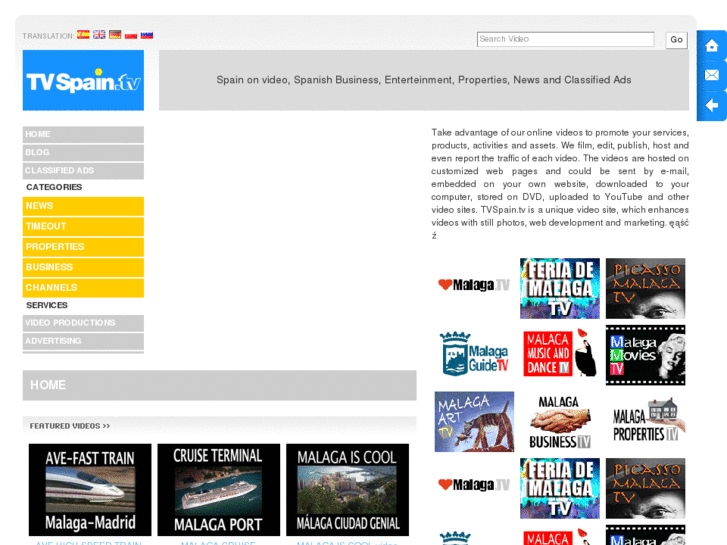Screen dimensions: 727x545
Task: Select the PROPERTIES category
Action: pyautogui.click(x=83, y=247)
